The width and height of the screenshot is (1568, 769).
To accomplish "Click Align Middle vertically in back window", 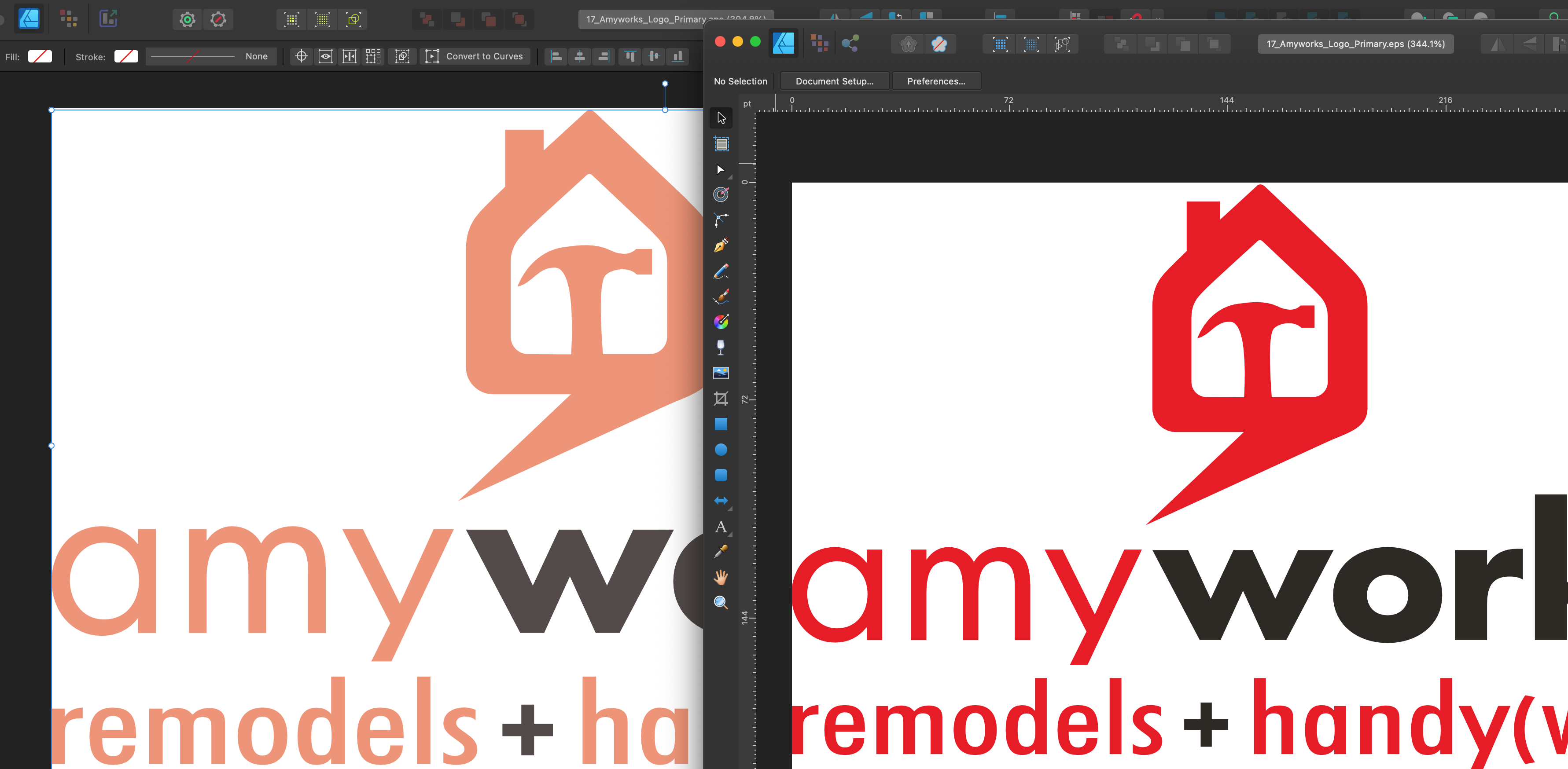I will (x=654, y=56).
